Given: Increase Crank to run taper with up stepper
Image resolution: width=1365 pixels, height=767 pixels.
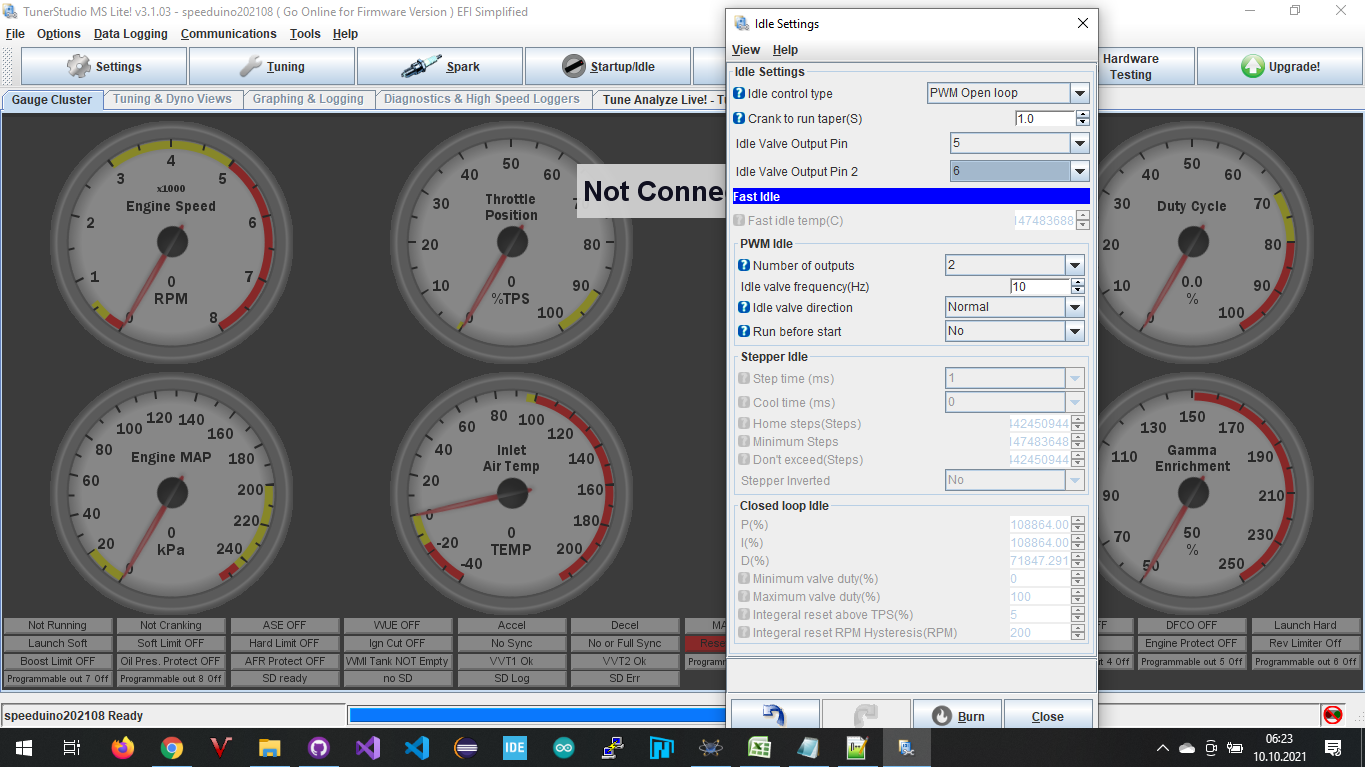Looking at the screenshot, I should coord(1081,113).
